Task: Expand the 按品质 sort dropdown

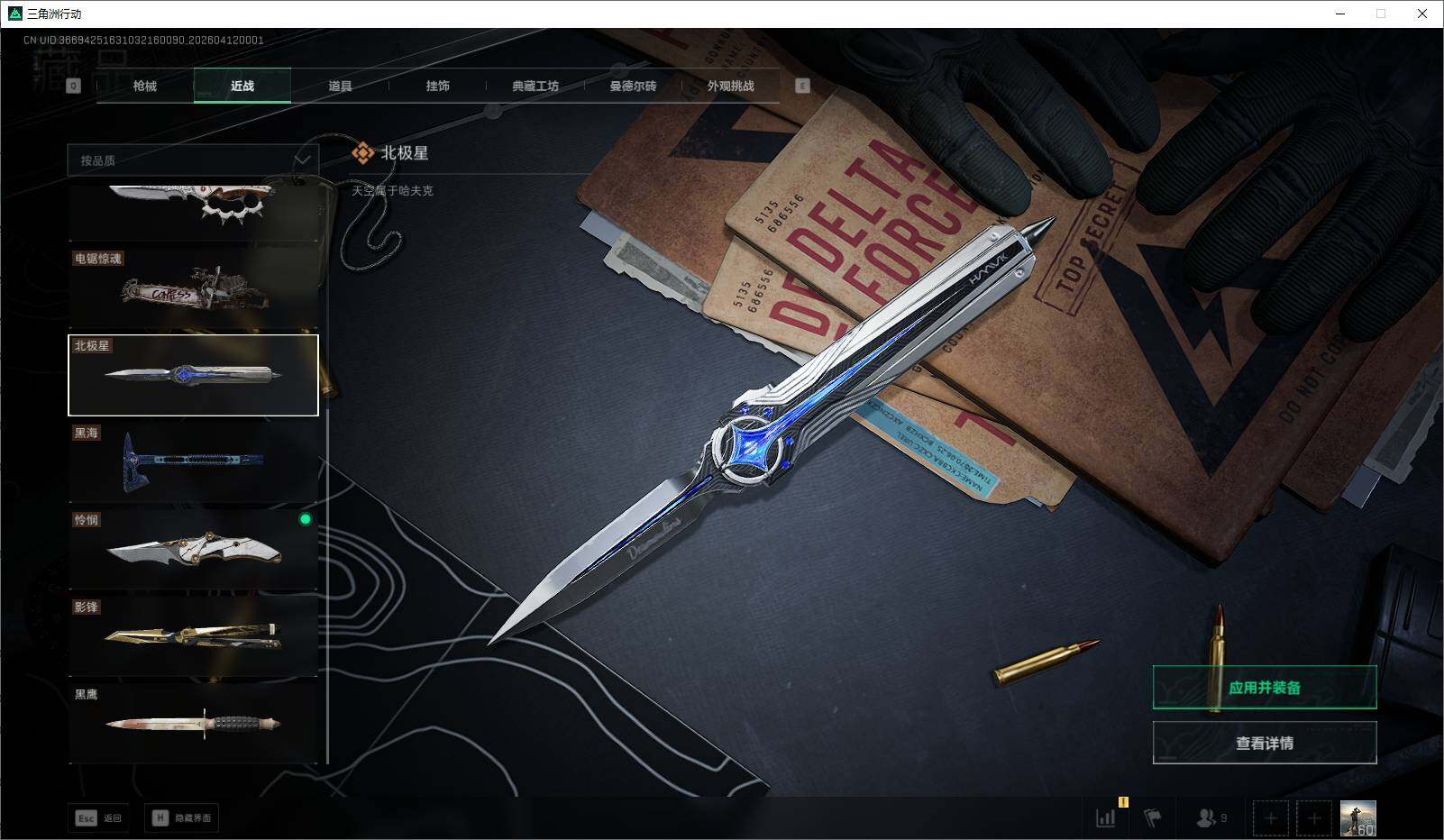Action: 193,160
